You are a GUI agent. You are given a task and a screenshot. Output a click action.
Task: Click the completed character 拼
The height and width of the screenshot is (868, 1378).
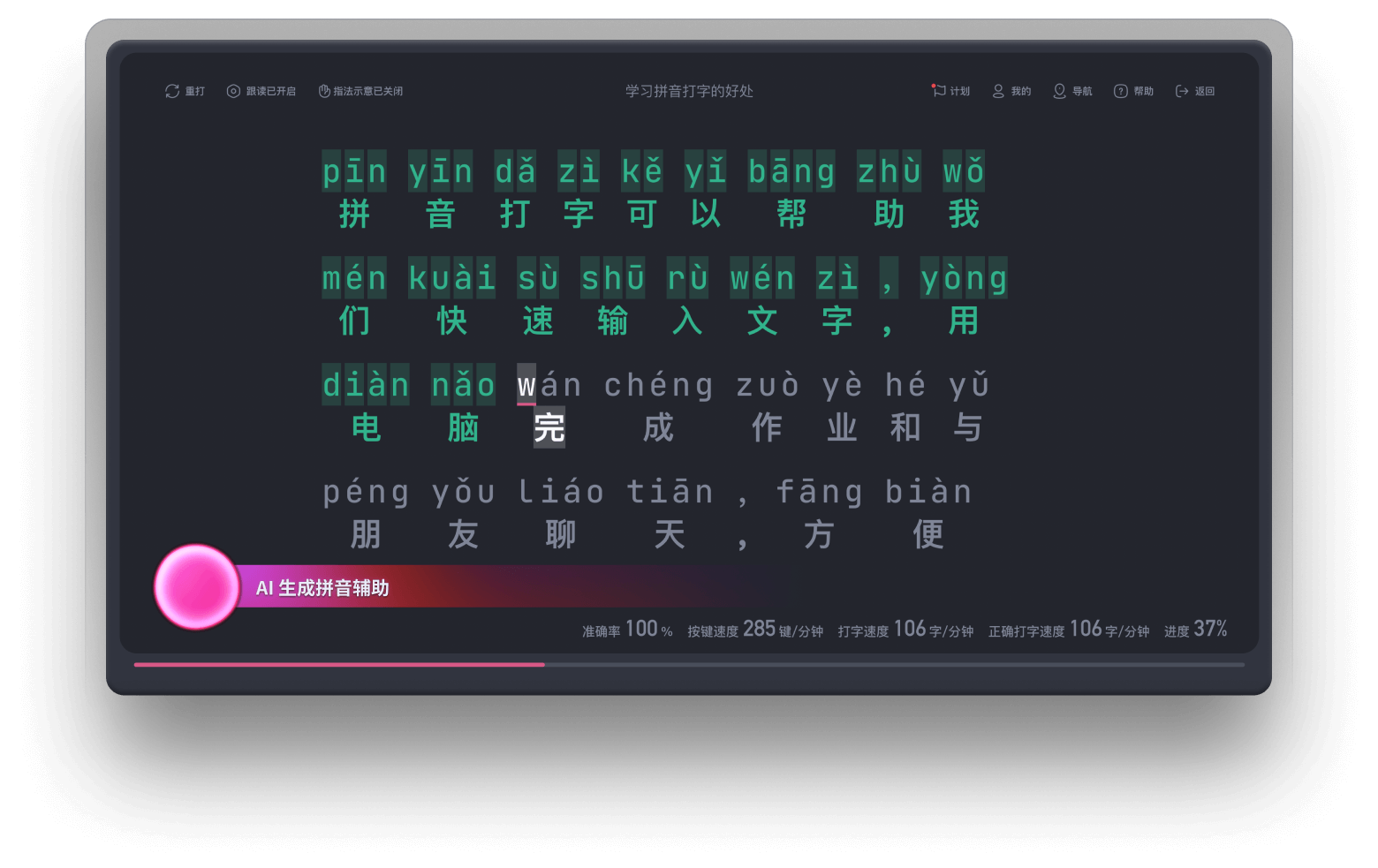354,215
